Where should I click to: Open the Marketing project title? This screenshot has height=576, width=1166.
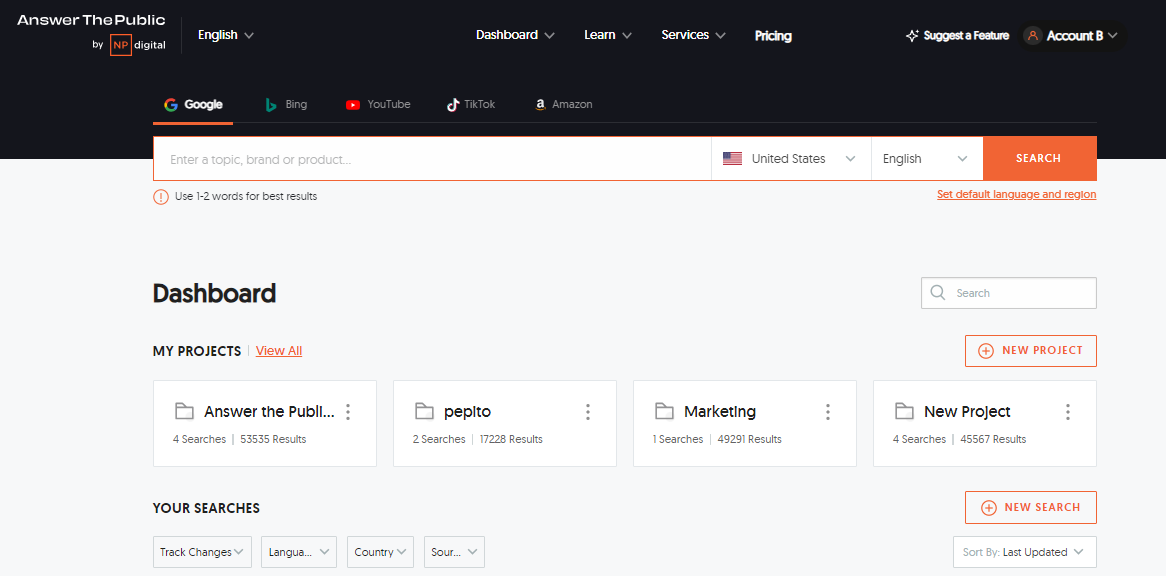(720, 412)
